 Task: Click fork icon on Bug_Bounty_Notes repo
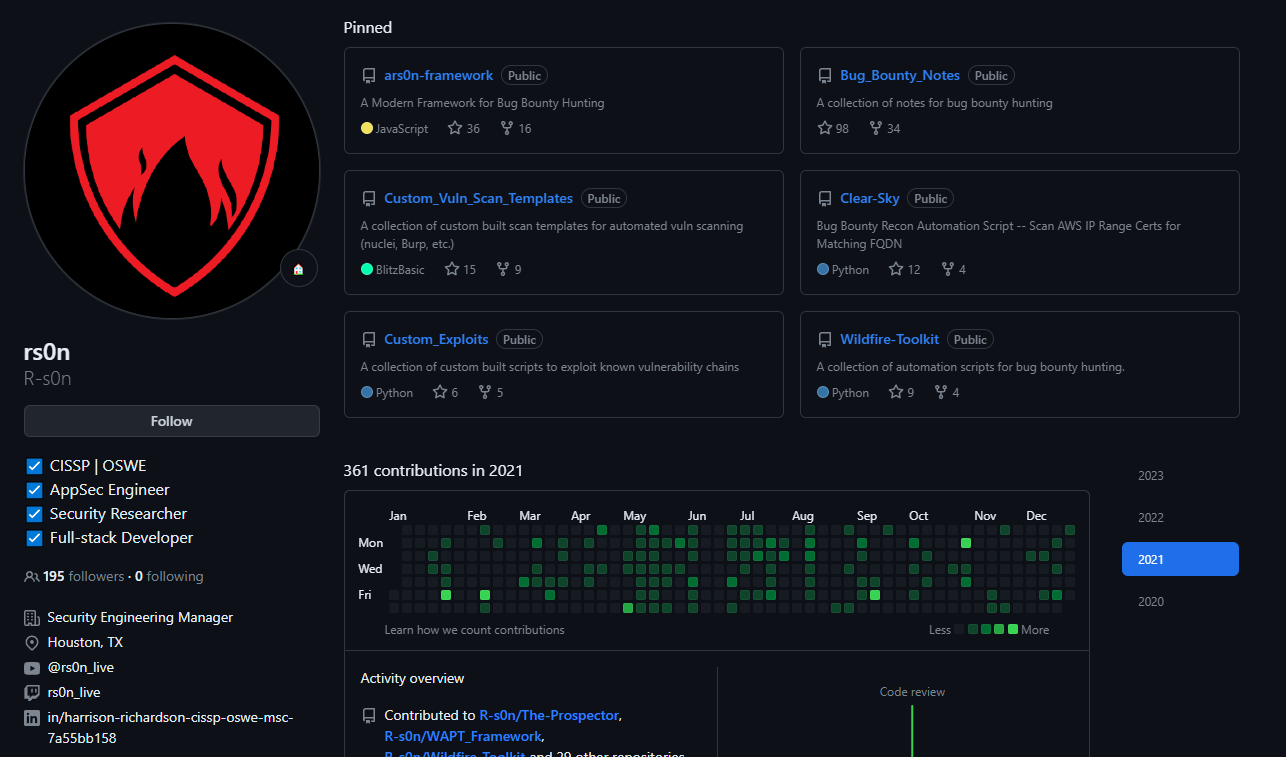pos(876,129)
